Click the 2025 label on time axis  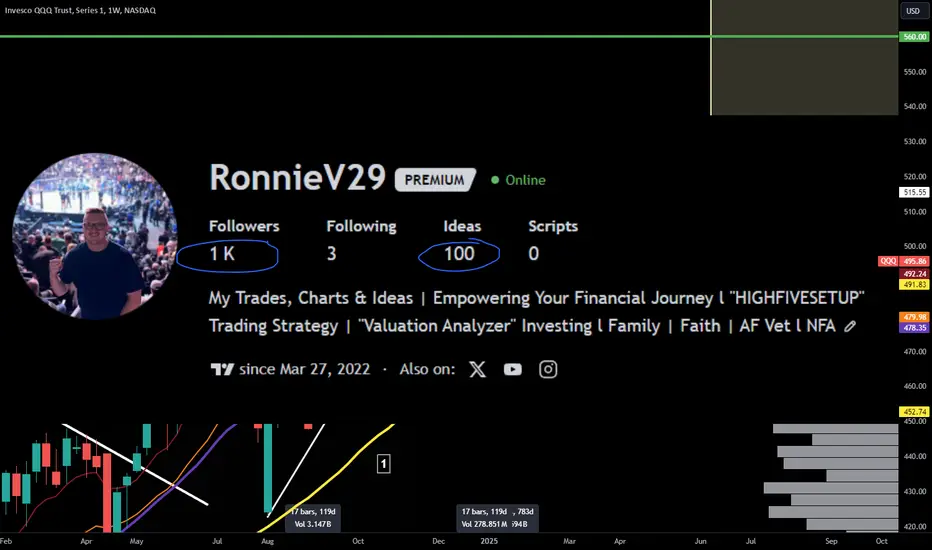tap(489, 541)
